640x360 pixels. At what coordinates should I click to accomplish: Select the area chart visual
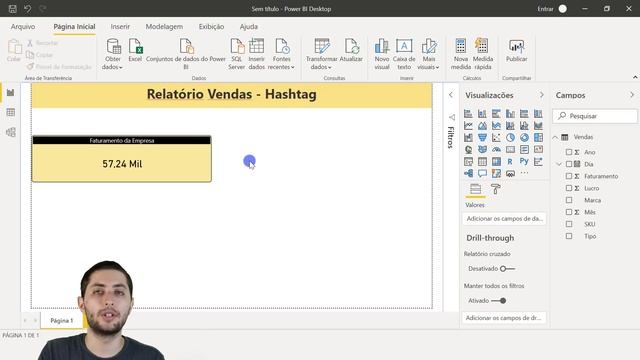tap(482, 126)
